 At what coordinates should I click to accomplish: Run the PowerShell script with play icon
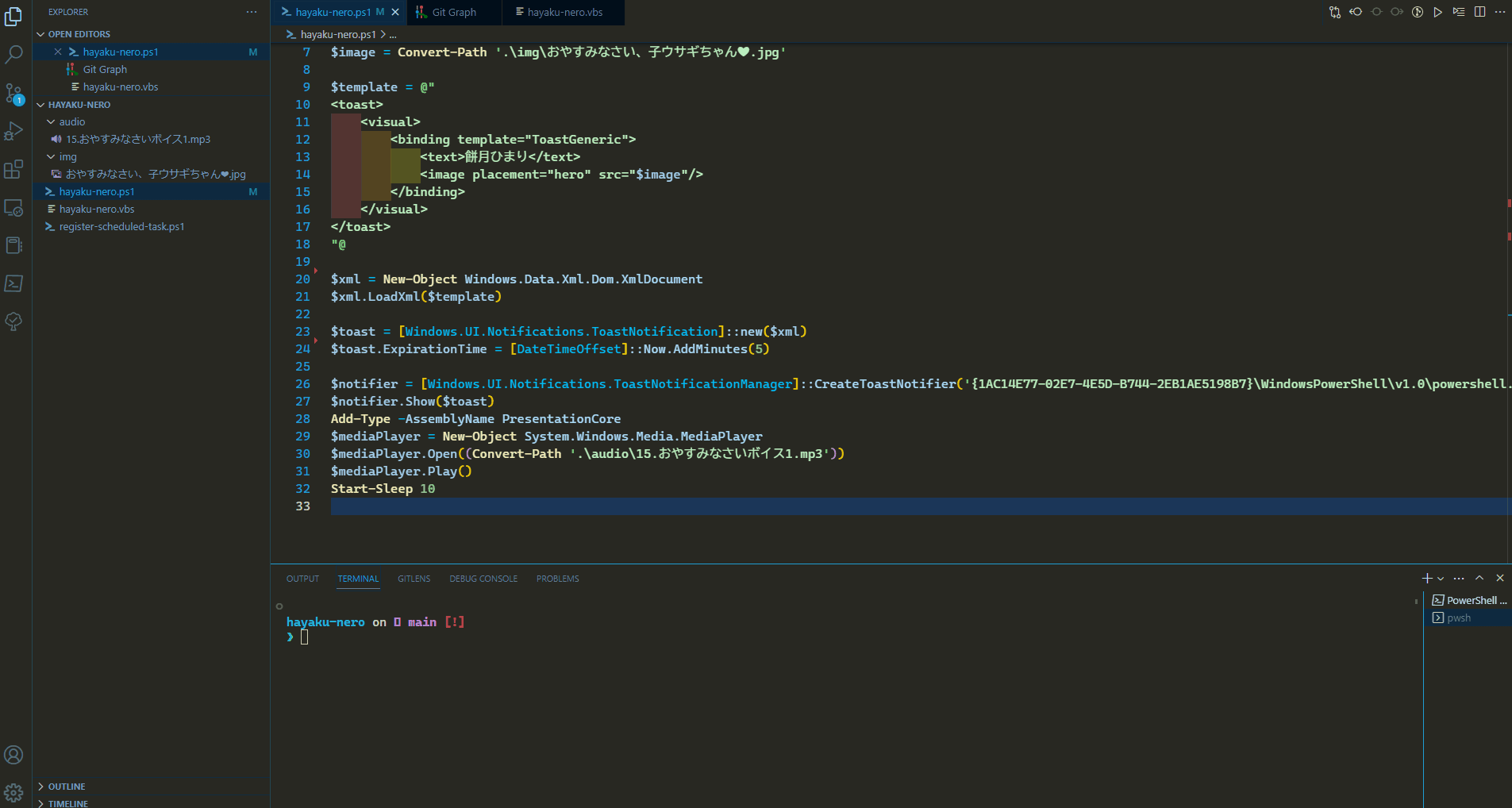[x=1437, y=12]
